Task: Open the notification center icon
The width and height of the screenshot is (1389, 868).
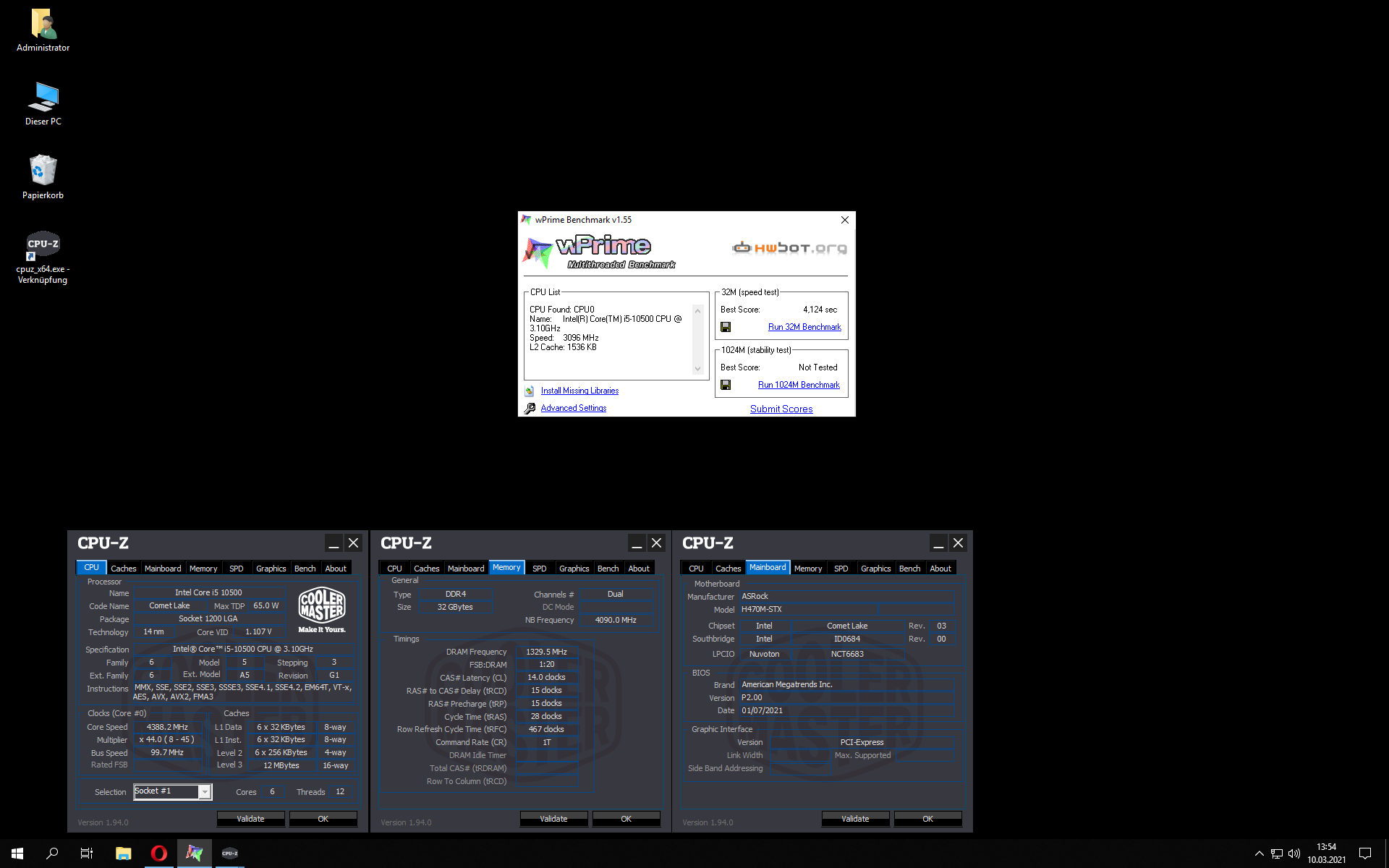Action: click(1365, 854)
